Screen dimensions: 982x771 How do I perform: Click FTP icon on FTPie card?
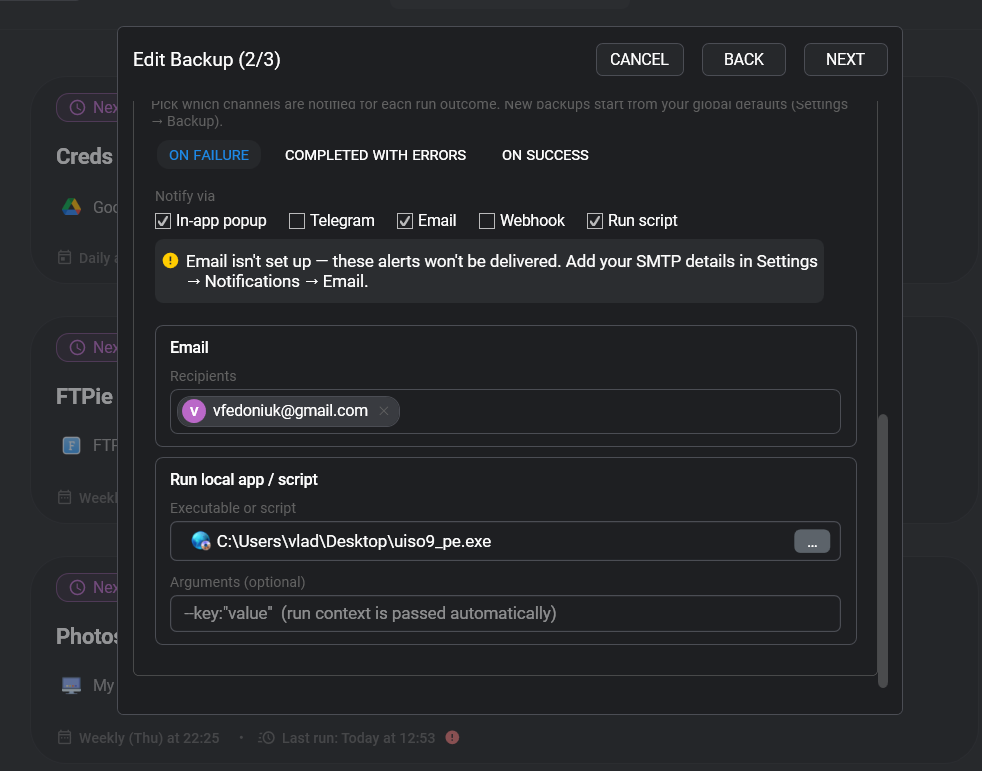click(x=71, y=445)
